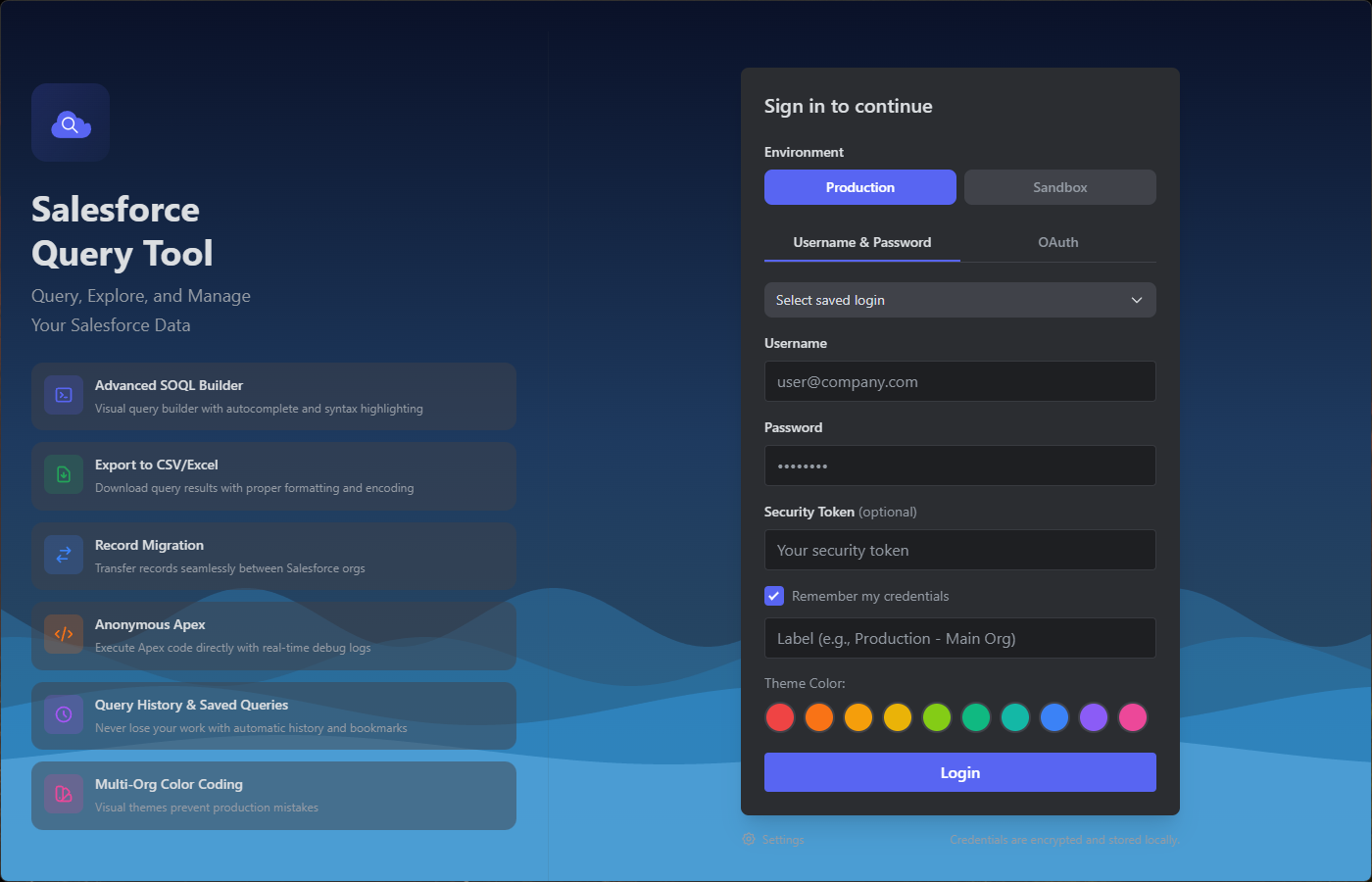Choose the red theme color
Image resolution: width=1372 pixels, height=882 pixels.
click(780, 717)
